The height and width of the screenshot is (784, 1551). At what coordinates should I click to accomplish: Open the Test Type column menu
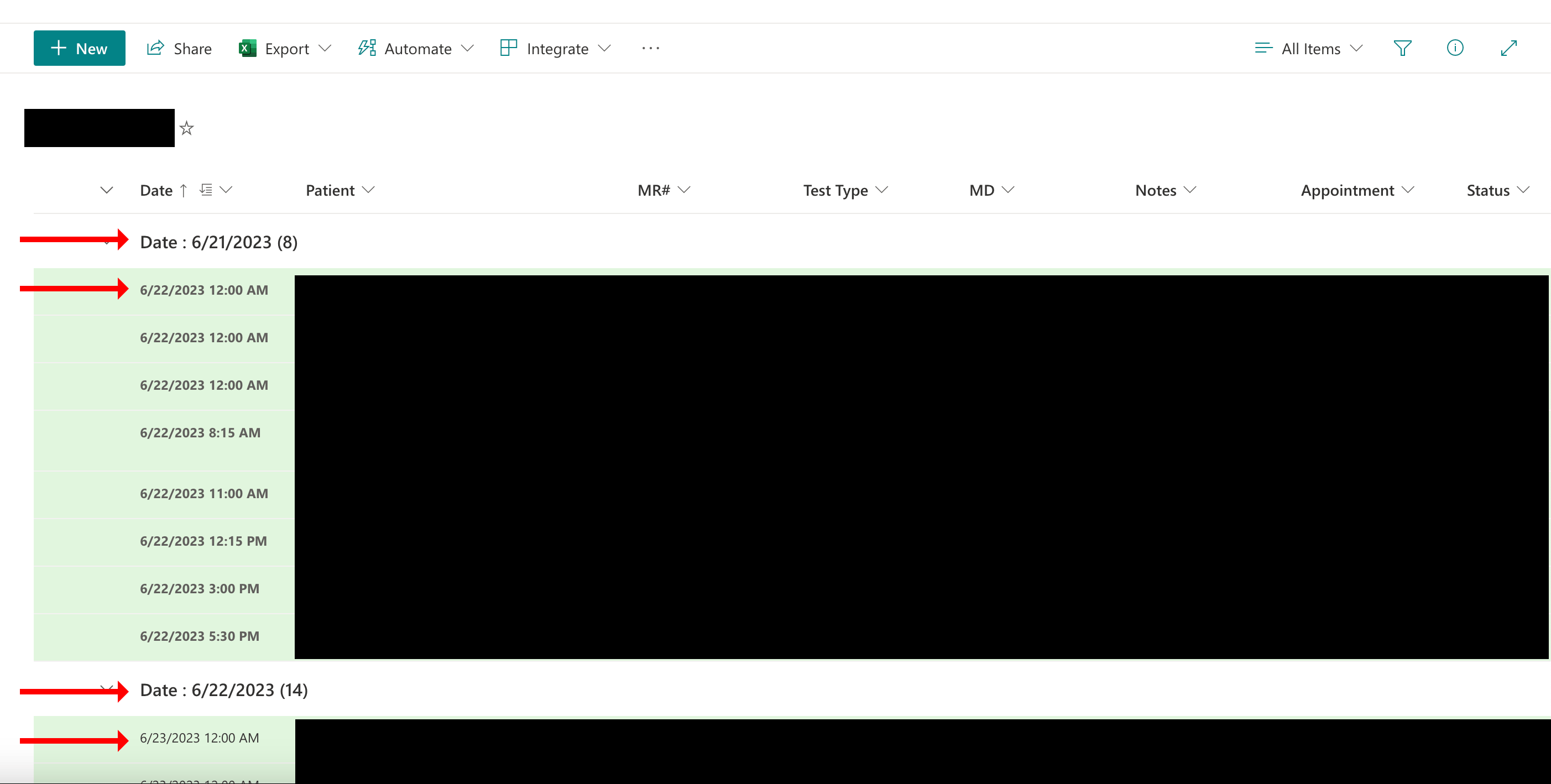click(845, 190)
